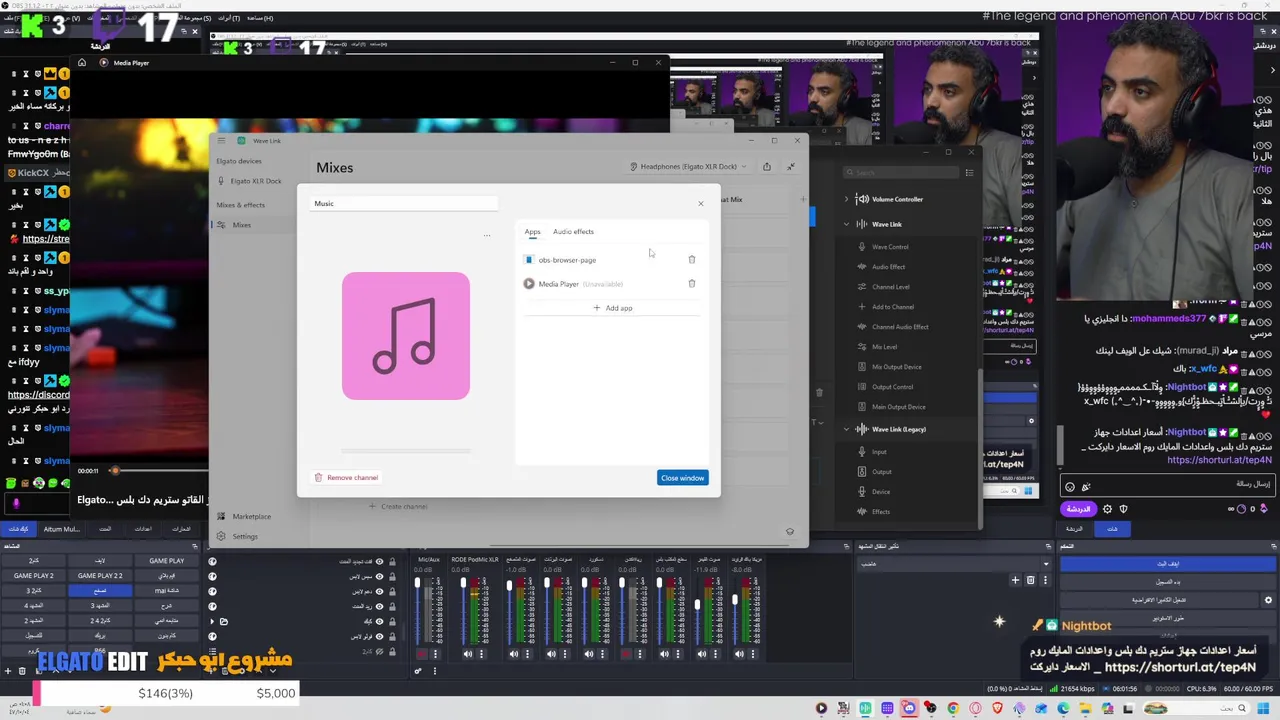
Task: Remove Media Player app using its trash icon
Action: tap(691, 284)
